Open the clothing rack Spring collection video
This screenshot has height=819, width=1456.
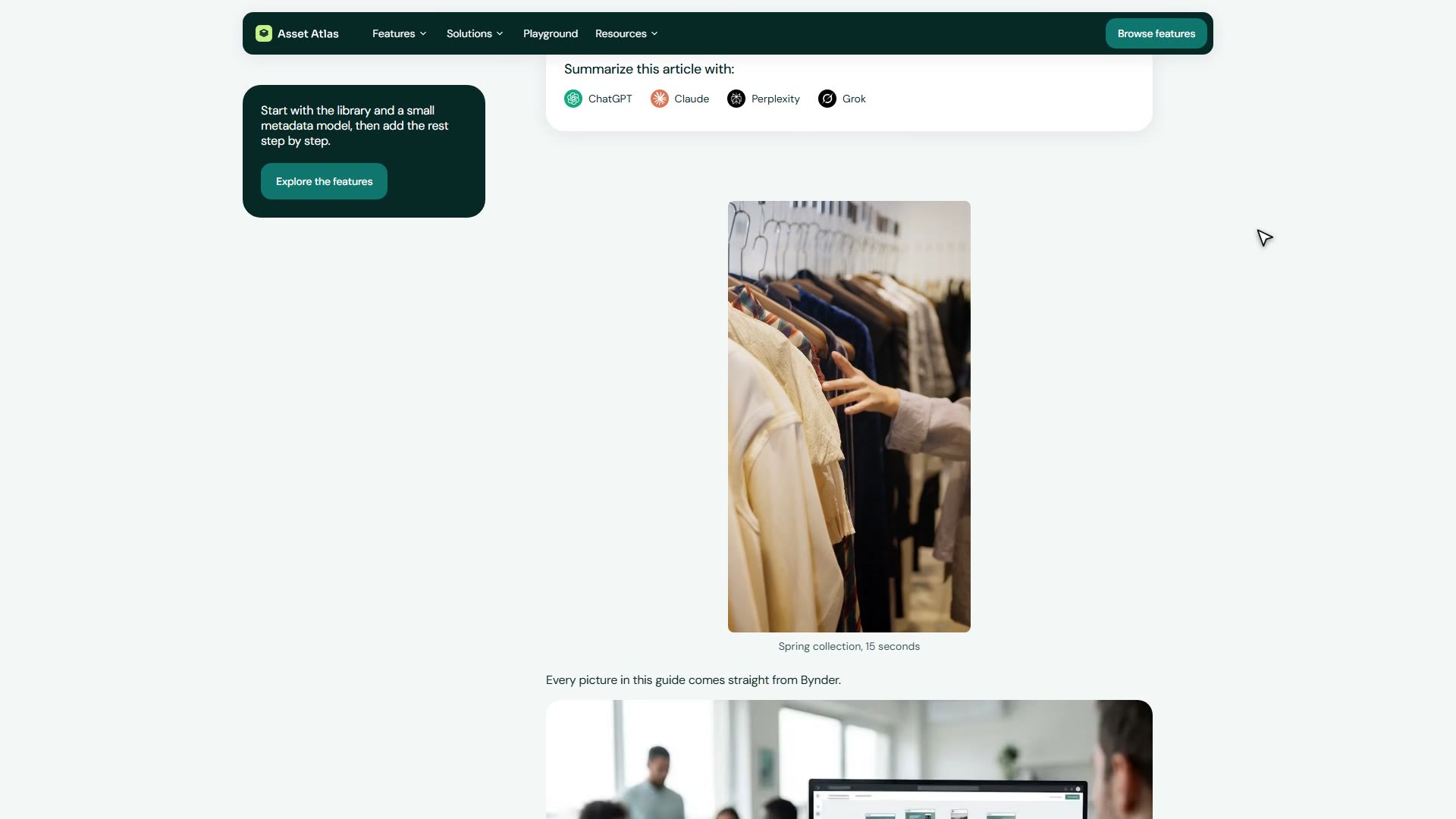[x=849, y=416]
